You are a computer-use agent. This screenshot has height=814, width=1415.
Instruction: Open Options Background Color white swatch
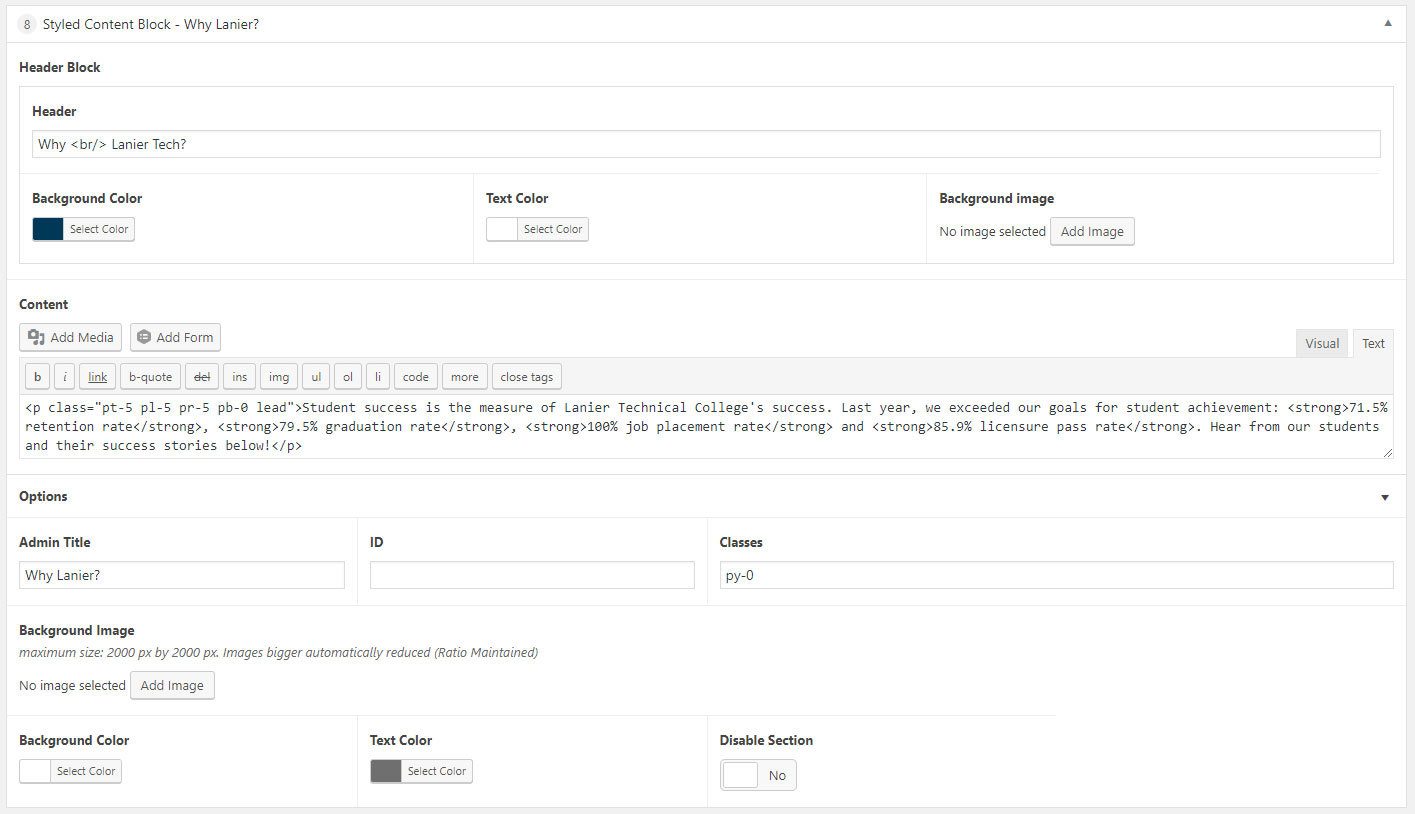click(x=35, y=771)
